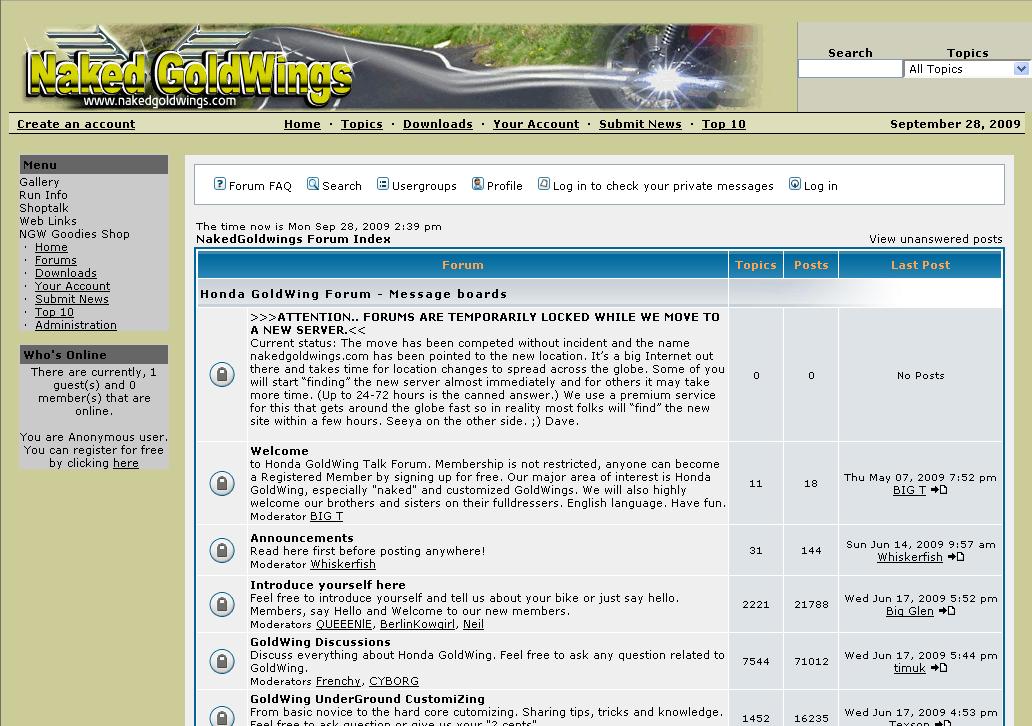This screenshot has height=726, width=1032.
Task: Open the ATTENTION forums temporarily locked title
Action: click(x=484, y=323)
